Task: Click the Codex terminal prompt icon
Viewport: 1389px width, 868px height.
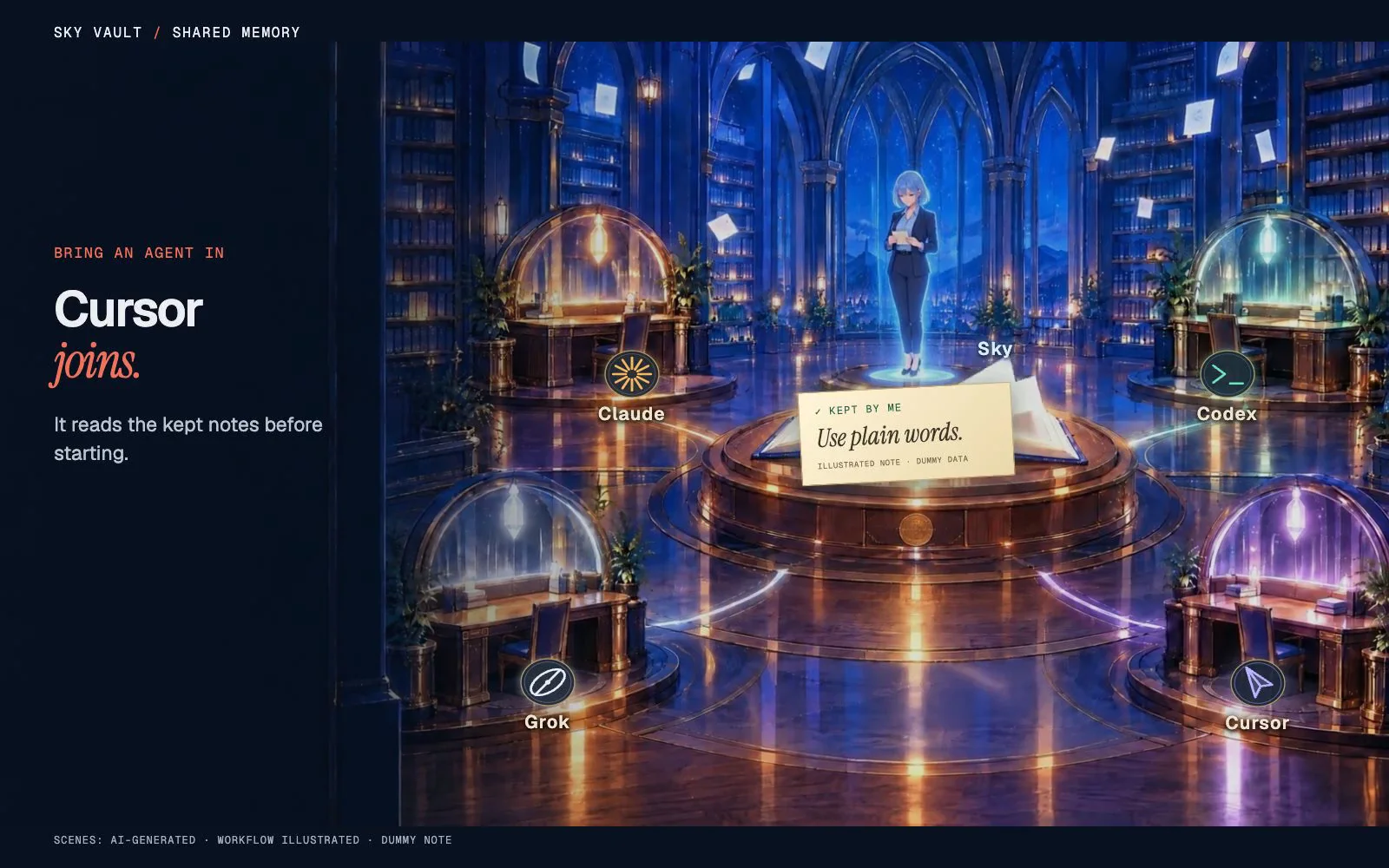Action: coord(1227,375)
